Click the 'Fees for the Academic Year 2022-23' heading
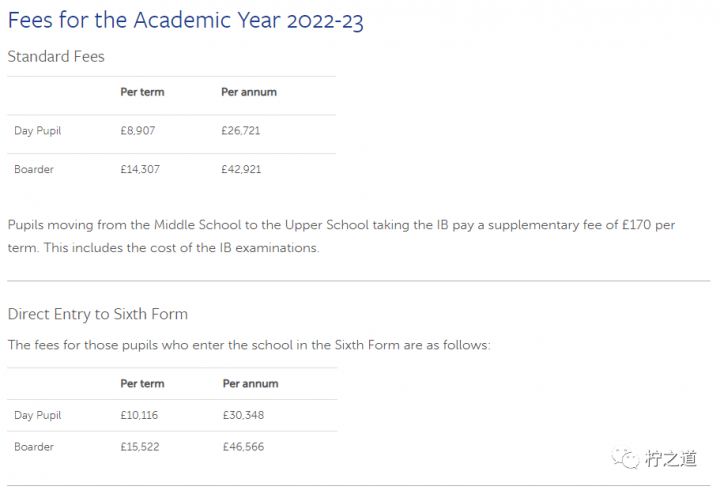The height and width of the screenshot is (490, 720). click(185, 20)
